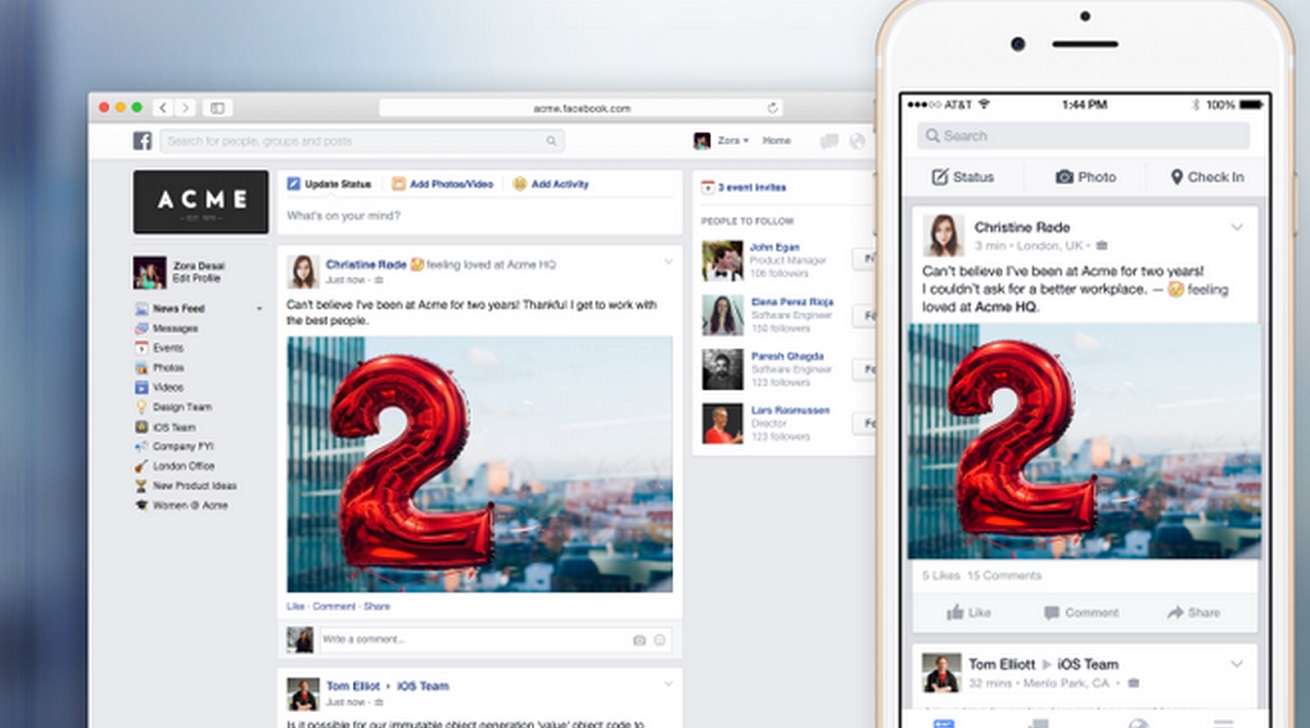Open options chevron on Christine Rode's desktop post

point(669,262)
